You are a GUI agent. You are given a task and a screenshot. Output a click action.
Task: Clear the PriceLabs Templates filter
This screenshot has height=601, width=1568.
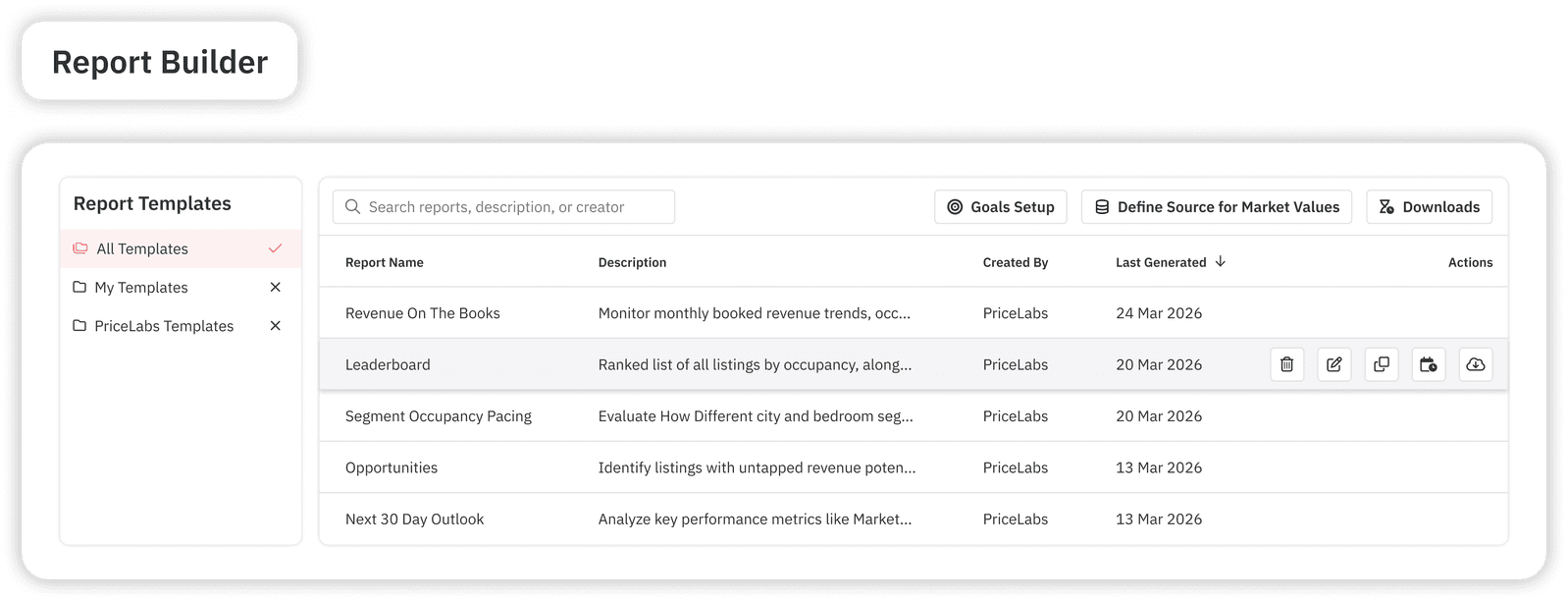[276, 325]
